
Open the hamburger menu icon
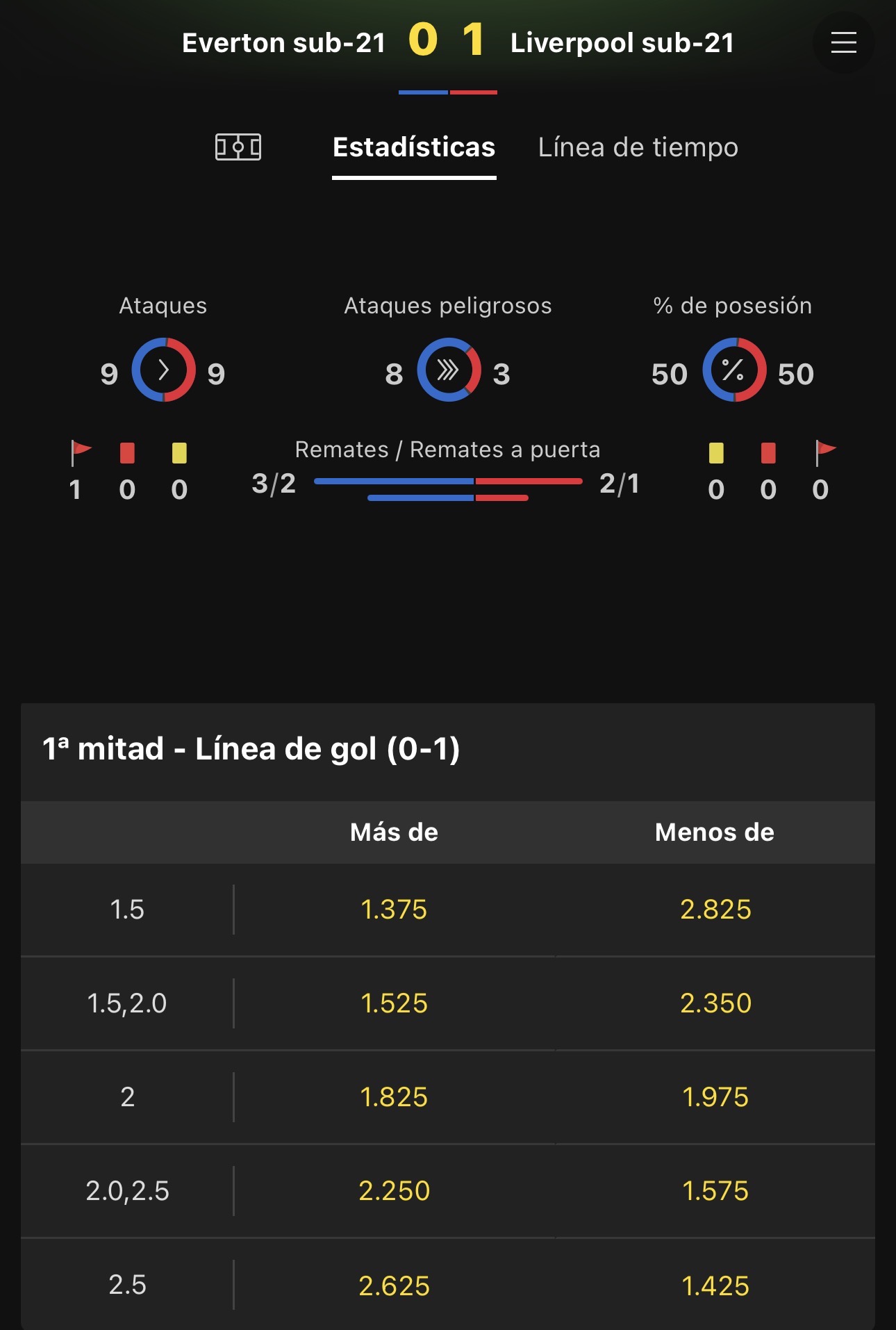(x=843, y=42)
